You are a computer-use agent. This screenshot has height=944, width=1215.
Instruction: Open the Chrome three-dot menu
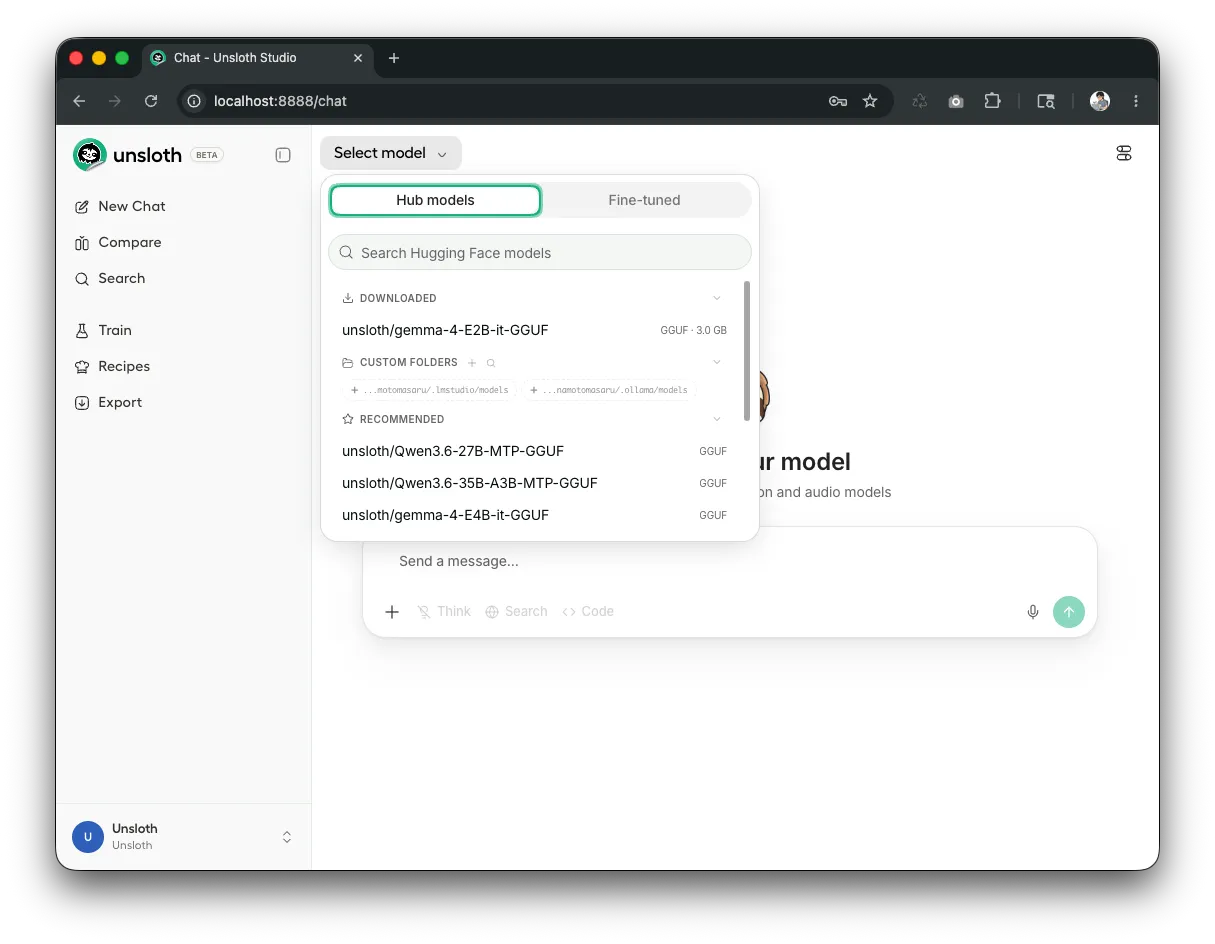click(x=1136, y=101)
